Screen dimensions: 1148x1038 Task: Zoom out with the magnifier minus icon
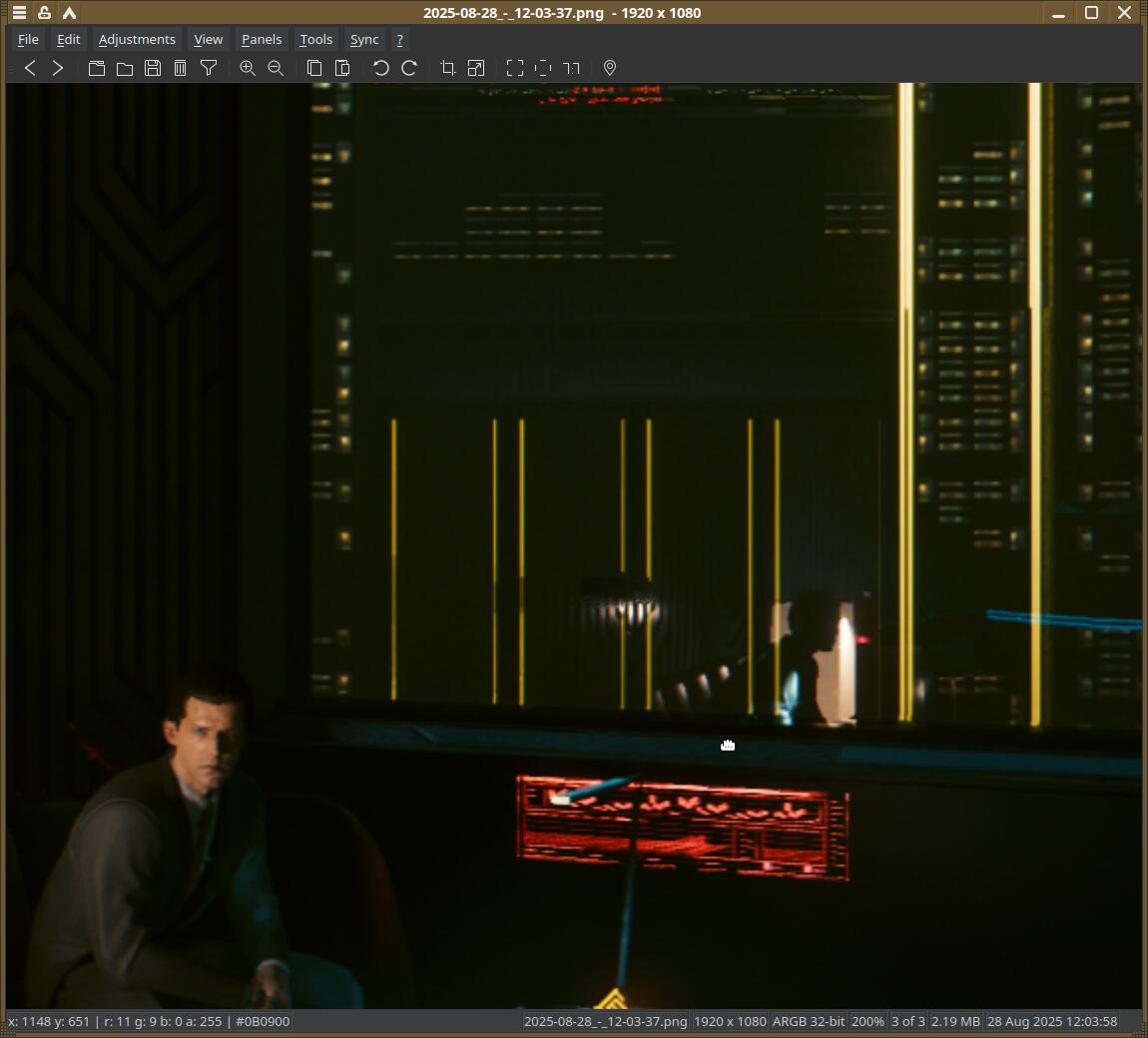[x=276, y=68]
